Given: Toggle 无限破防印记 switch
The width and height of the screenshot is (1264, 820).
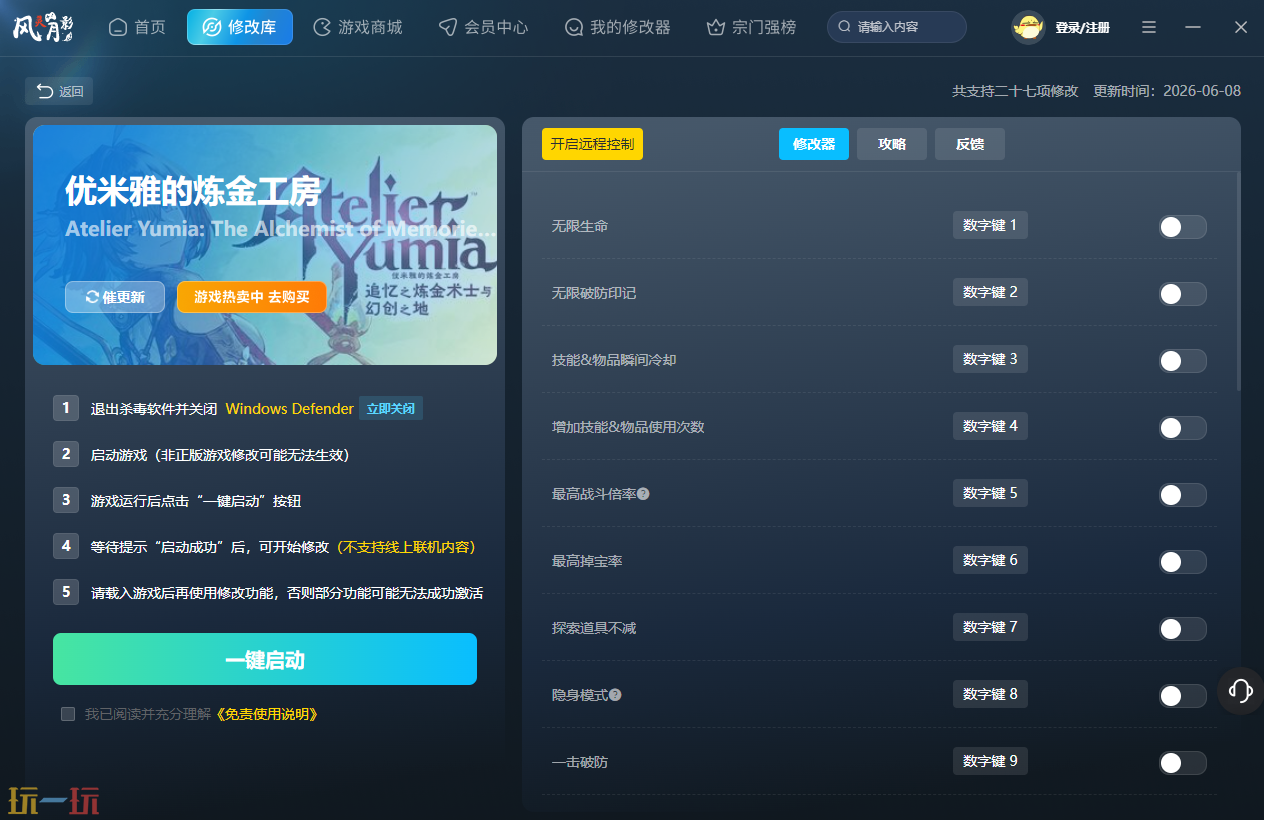Looking at the screenshot, I should [1183, 294].
